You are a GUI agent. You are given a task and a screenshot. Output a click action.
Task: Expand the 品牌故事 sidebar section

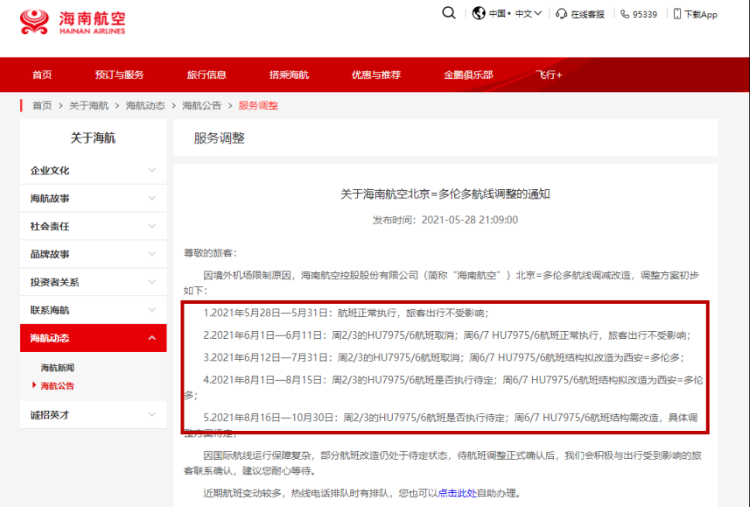[x=93, y=254]
